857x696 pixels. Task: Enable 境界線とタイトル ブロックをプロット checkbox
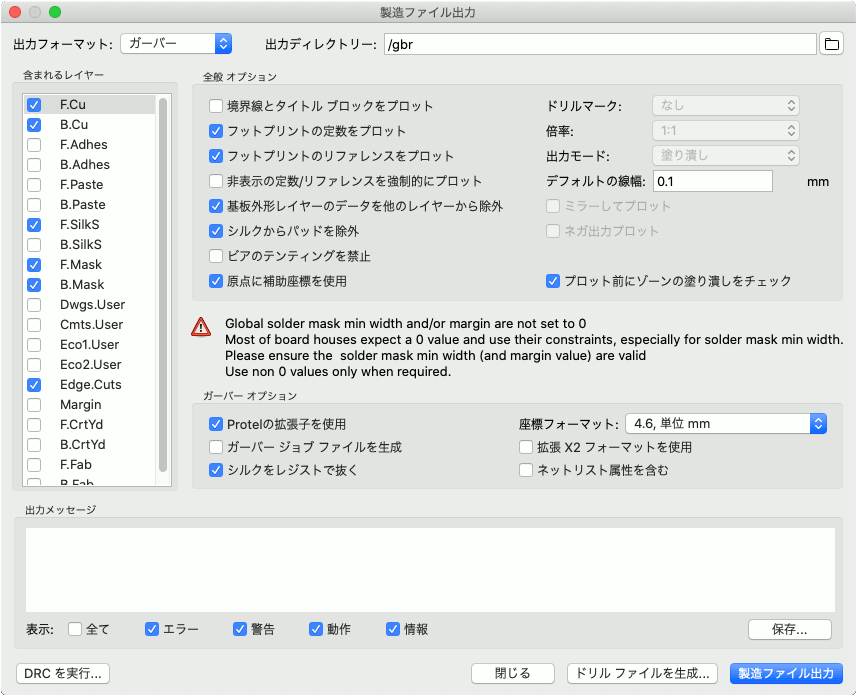216,106
